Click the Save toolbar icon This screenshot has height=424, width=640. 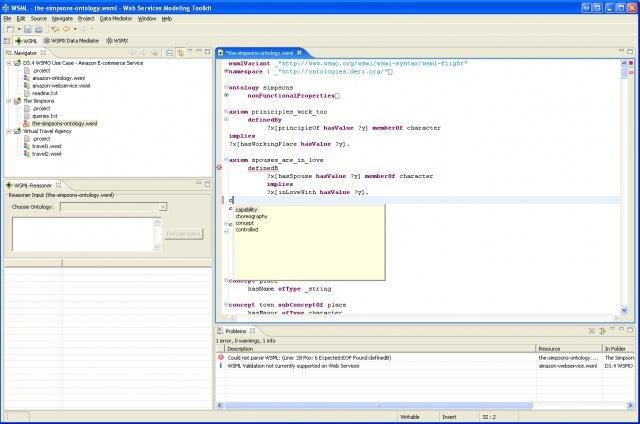28,29
